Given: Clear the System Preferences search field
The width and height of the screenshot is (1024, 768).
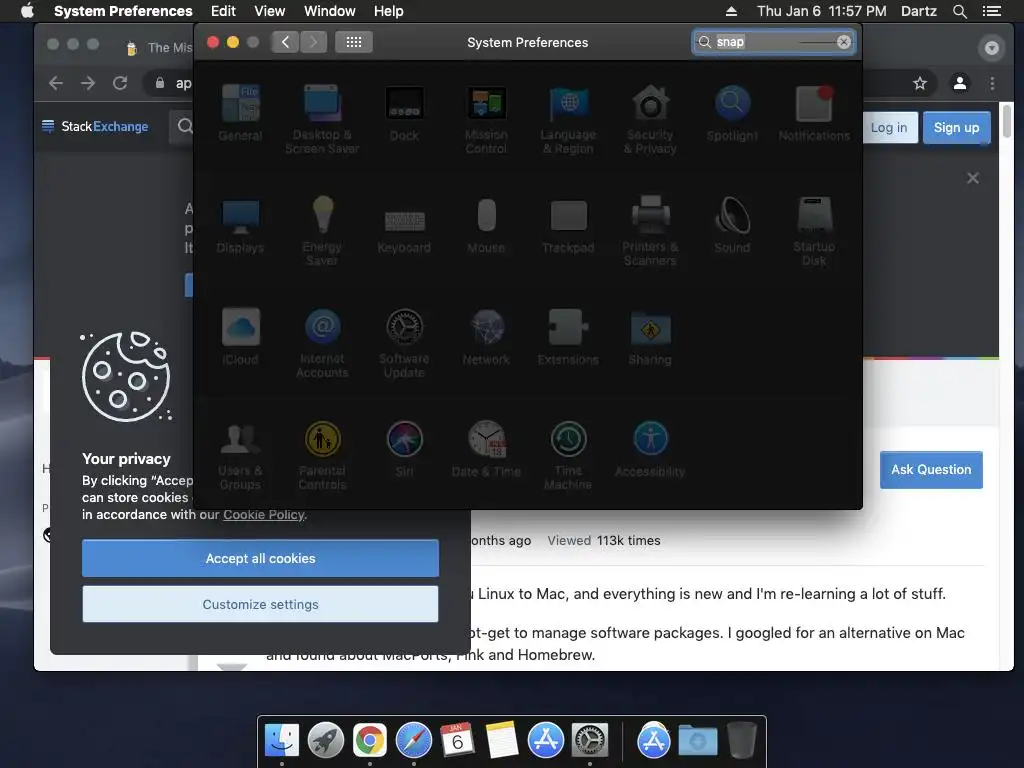Looking at the screenshot, I should (x=844, y=42).
